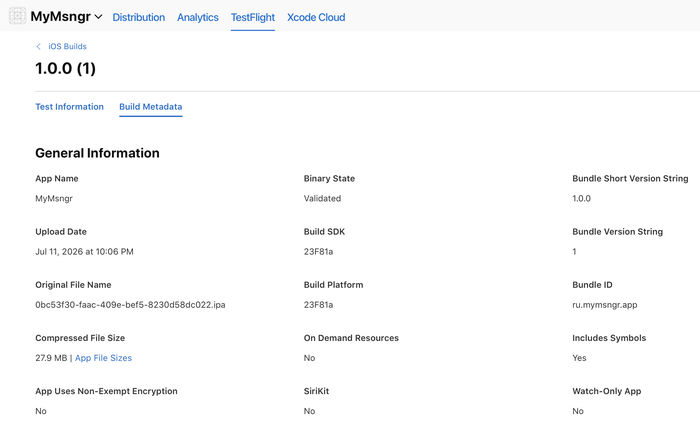The width and height of the screenshot is (700, 432).
Task: Click the General Information heading
Action: [97, 153]
